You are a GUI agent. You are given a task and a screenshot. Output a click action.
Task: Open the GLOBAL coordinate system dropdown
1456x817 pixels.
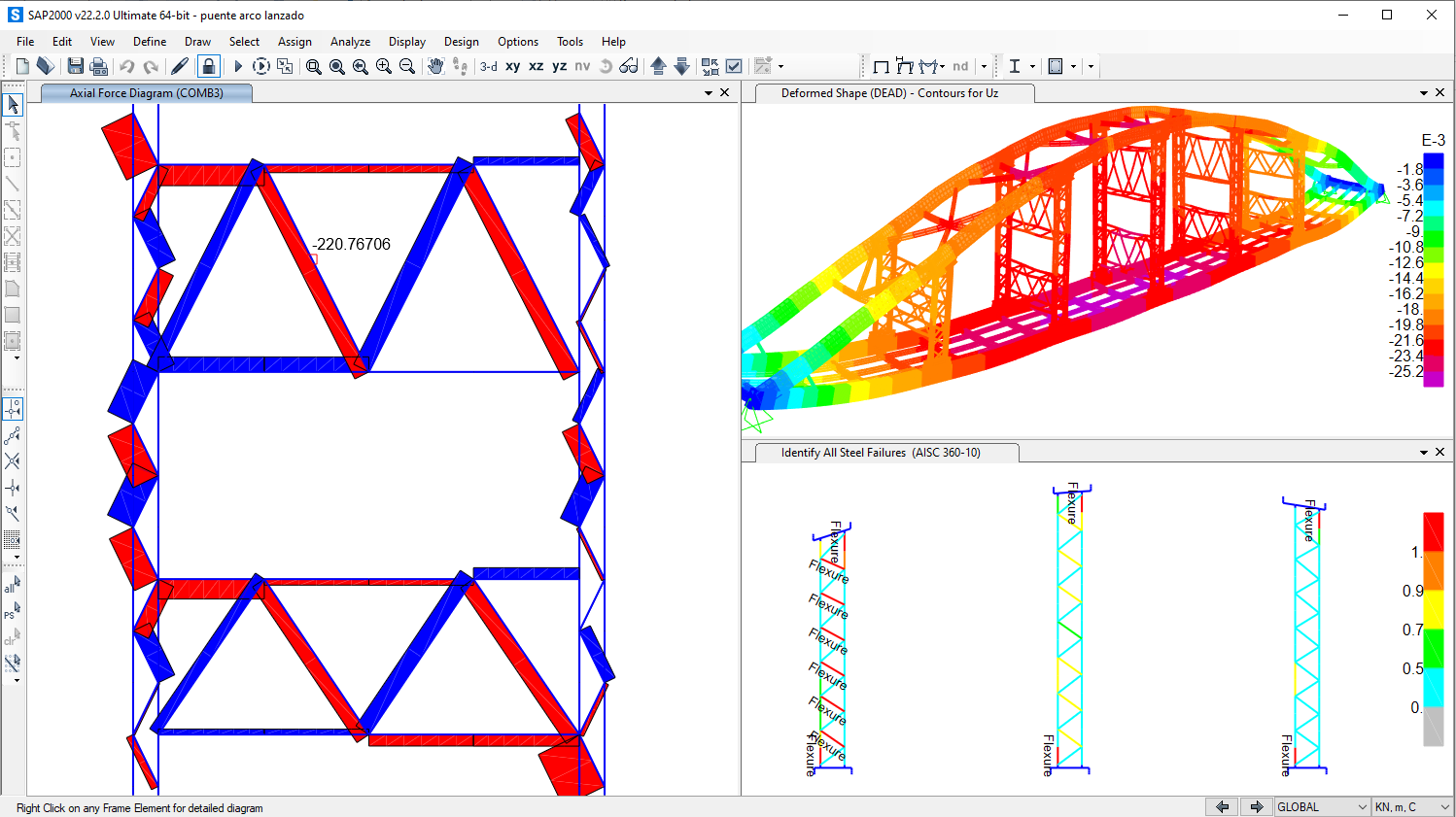click(1321, 807)
